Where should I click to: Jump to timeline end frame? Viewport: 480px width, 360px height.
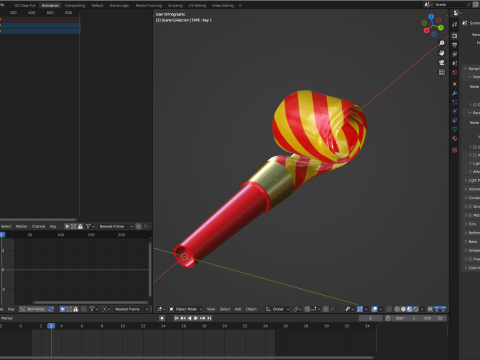point(209,318)
